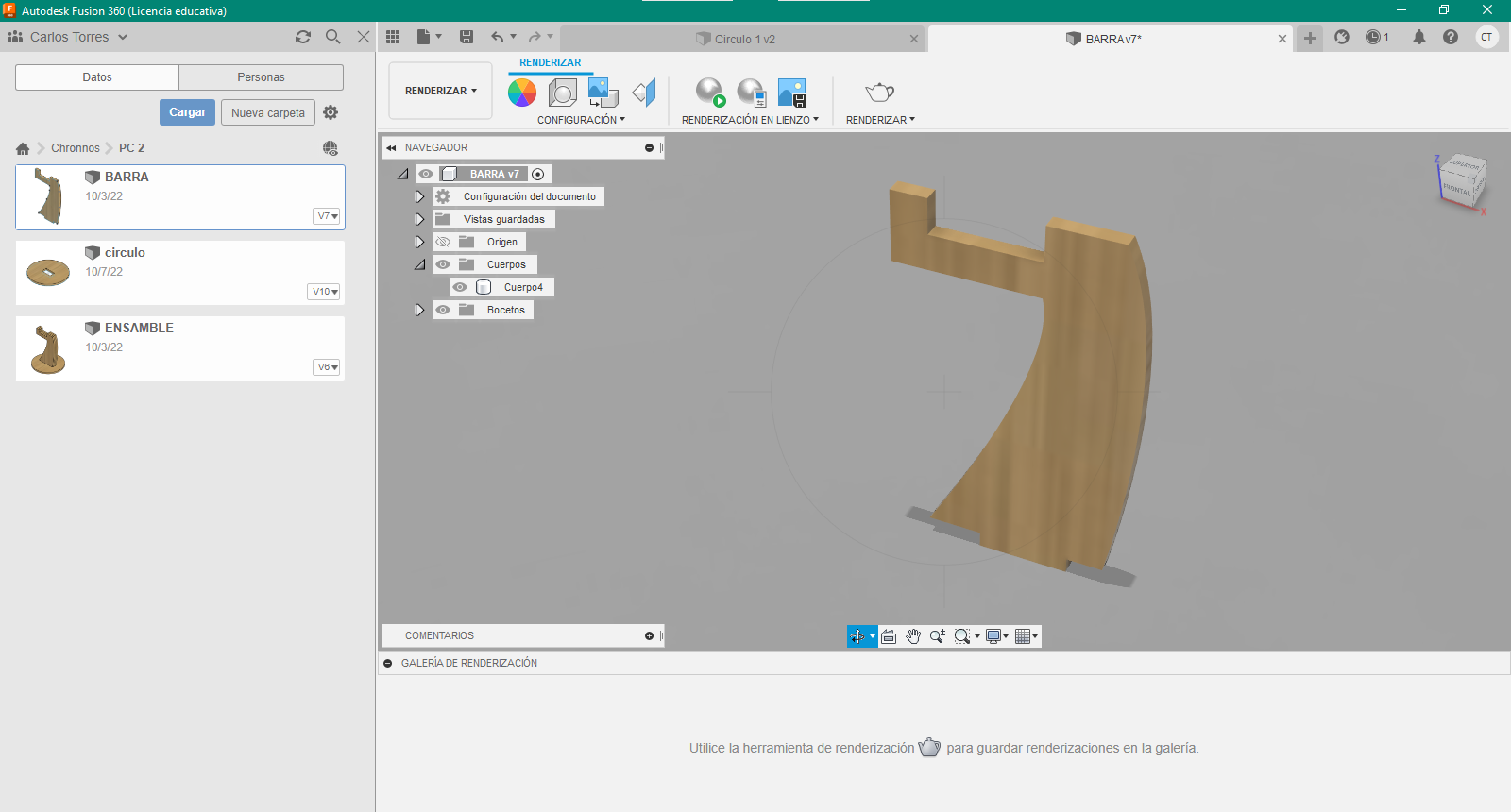Click the Look At tool
1511x812 pixels.
pyautogui.click(x=889, y=636)
